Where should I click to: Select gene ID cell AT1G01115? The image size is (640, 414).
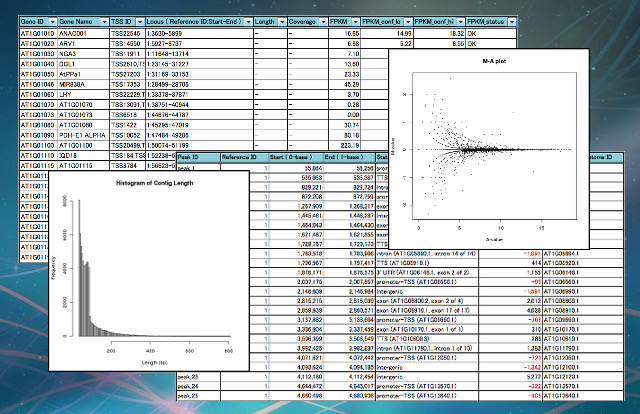click(x=39, y=166)
